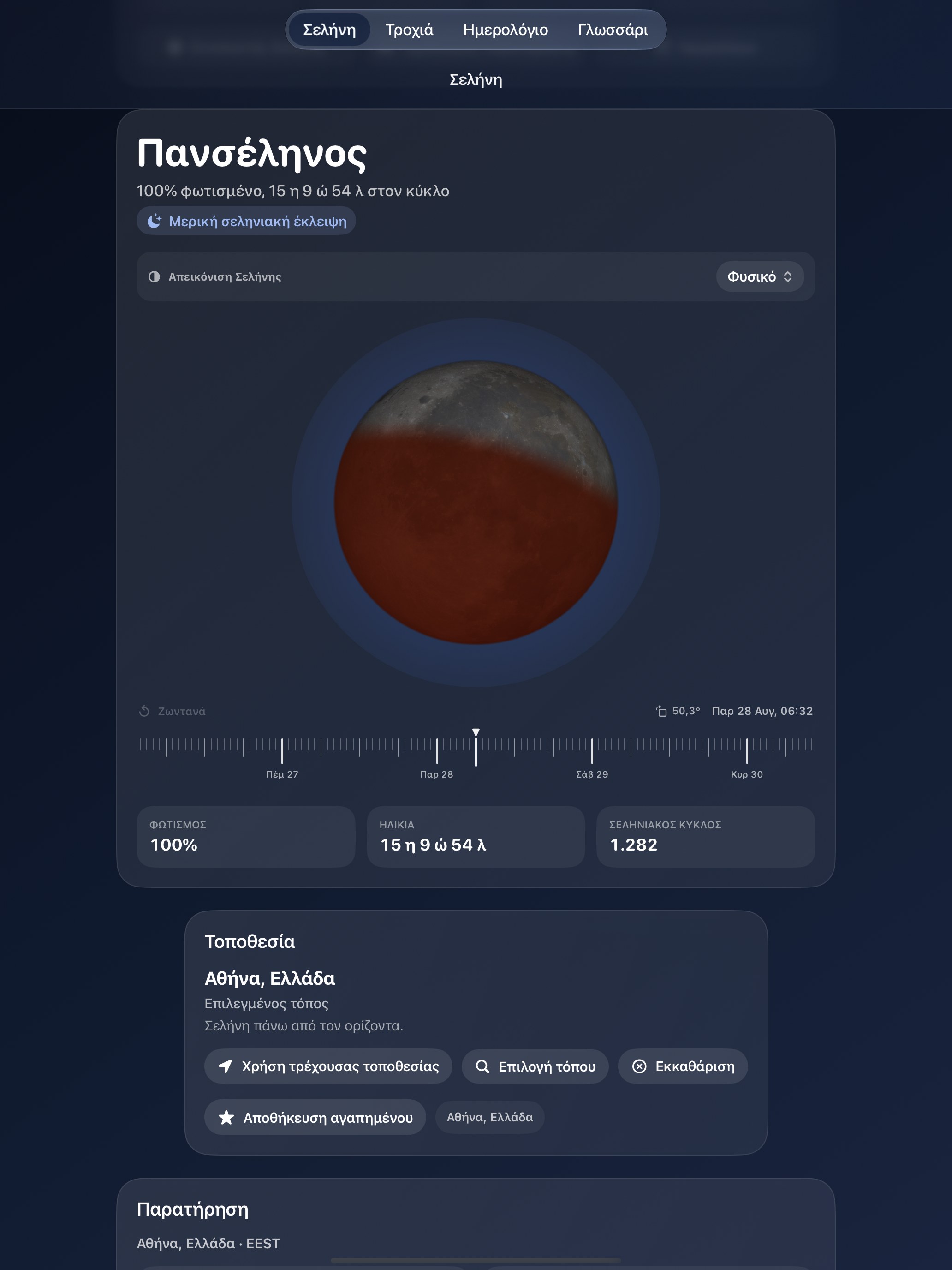Click the Πανσέληνος phase title
This screenshot has width=952, height=1270.
point(251,154)
